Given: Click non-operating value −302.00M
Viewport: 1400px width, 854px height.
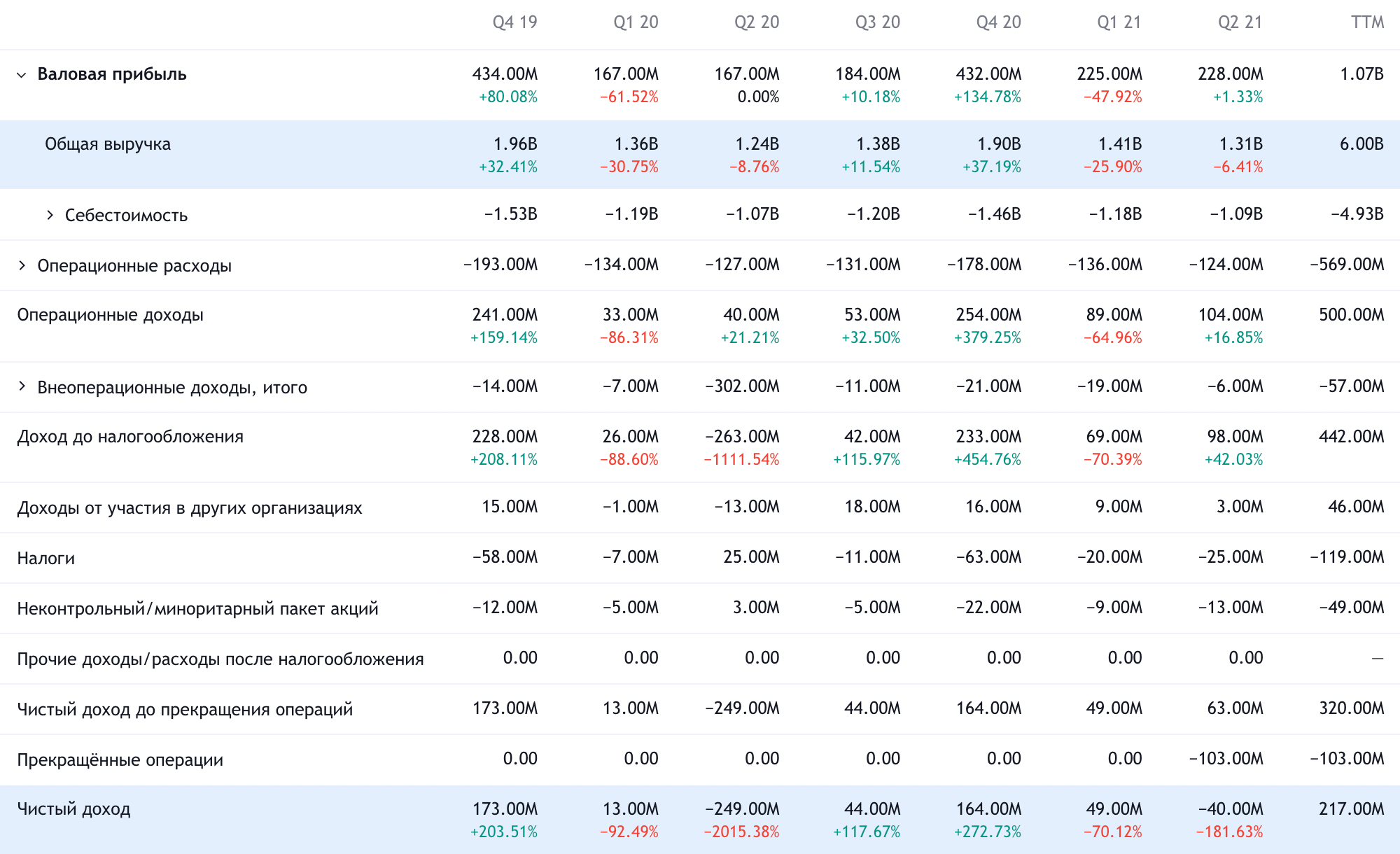Looking at the screenshot, I should click(x=742, y=386).
